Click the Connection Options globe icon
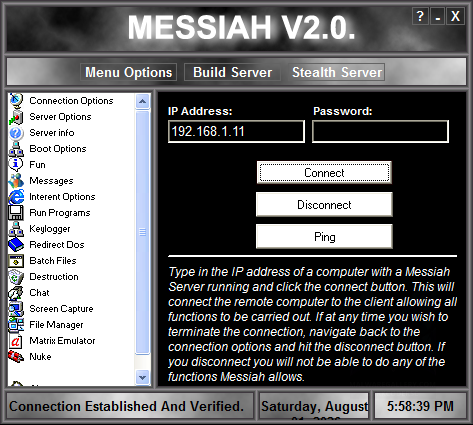 coord(16,101)
